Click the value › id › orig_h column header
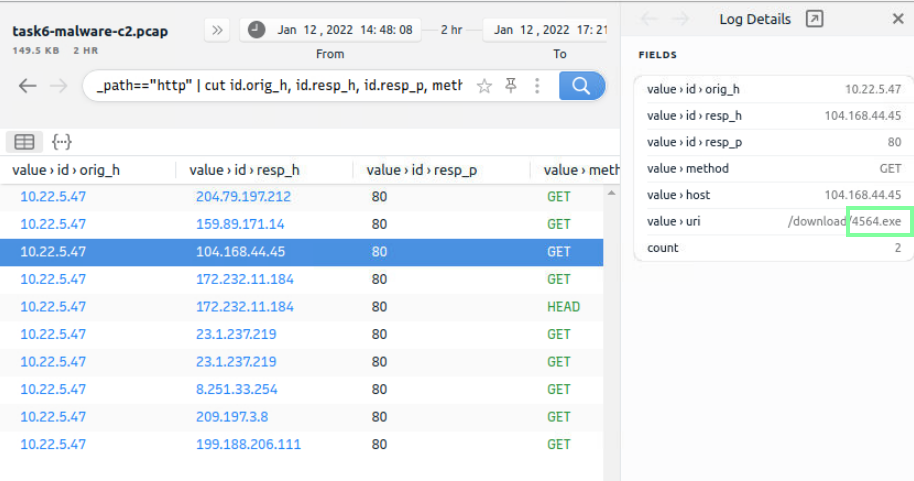Image resolution: width=914 pixels, height=481 pixels. [x=66, y=170]
